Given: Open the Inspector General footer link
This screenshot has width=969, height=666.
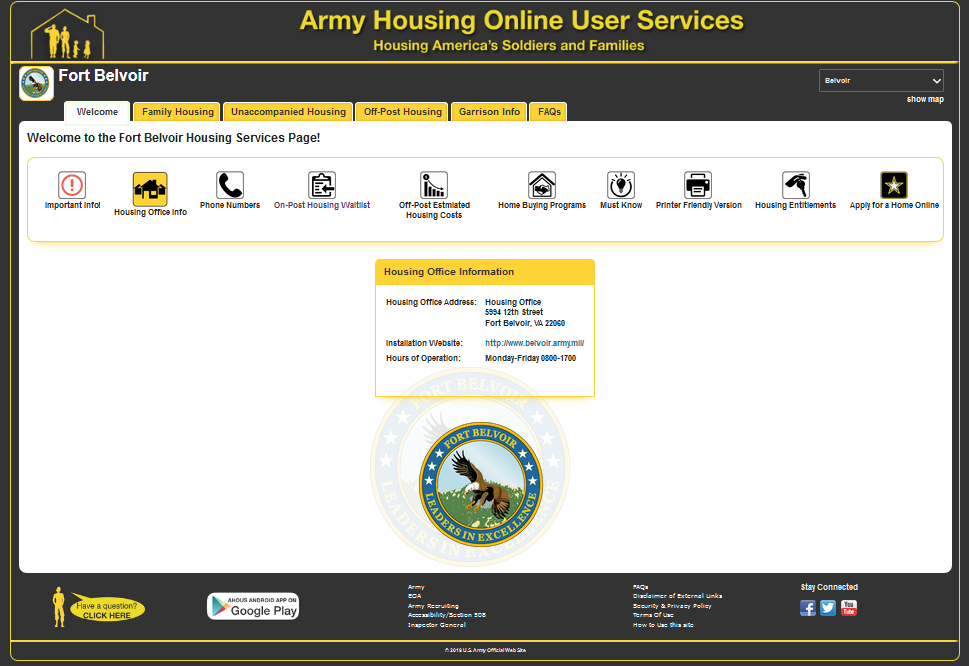Looking at the screenshot, I should pos(437,625).
